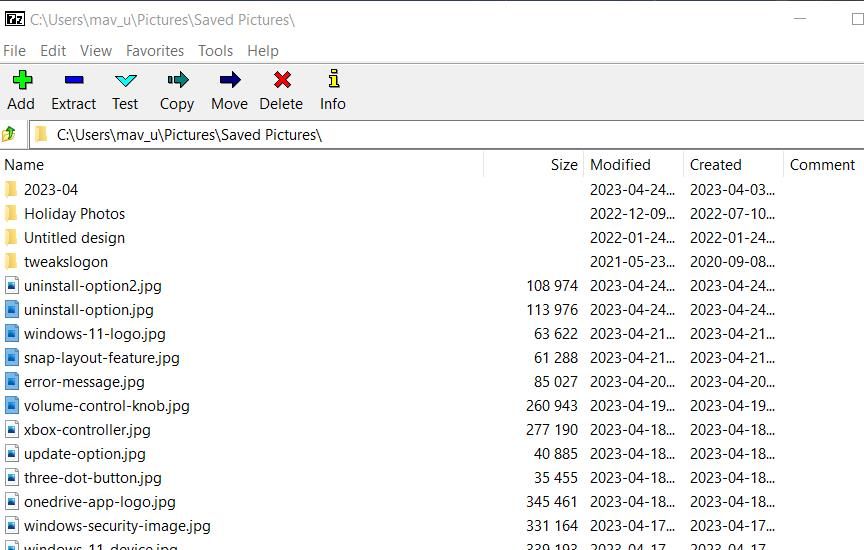Click the Move toolbar icon
The width and height of the screenshot is (864, 550).
pyautogui.click(x=230, y=80)
